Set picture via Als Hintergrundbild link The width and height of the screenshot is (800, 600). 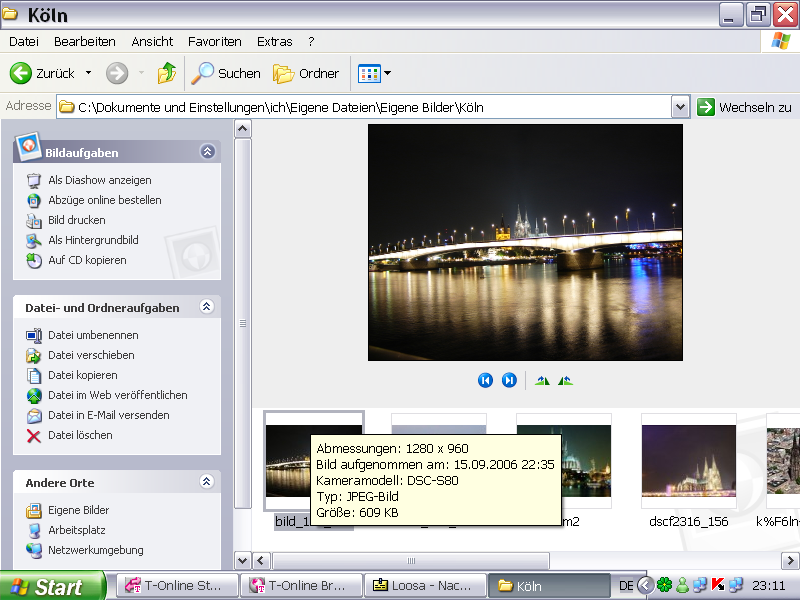tap(93, 240)
